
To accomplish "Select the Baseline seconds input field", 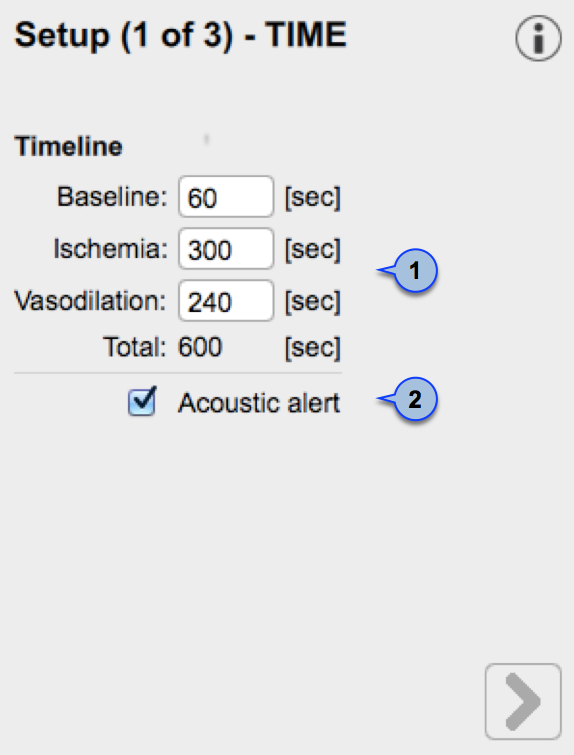I will [x=226, y=196].
